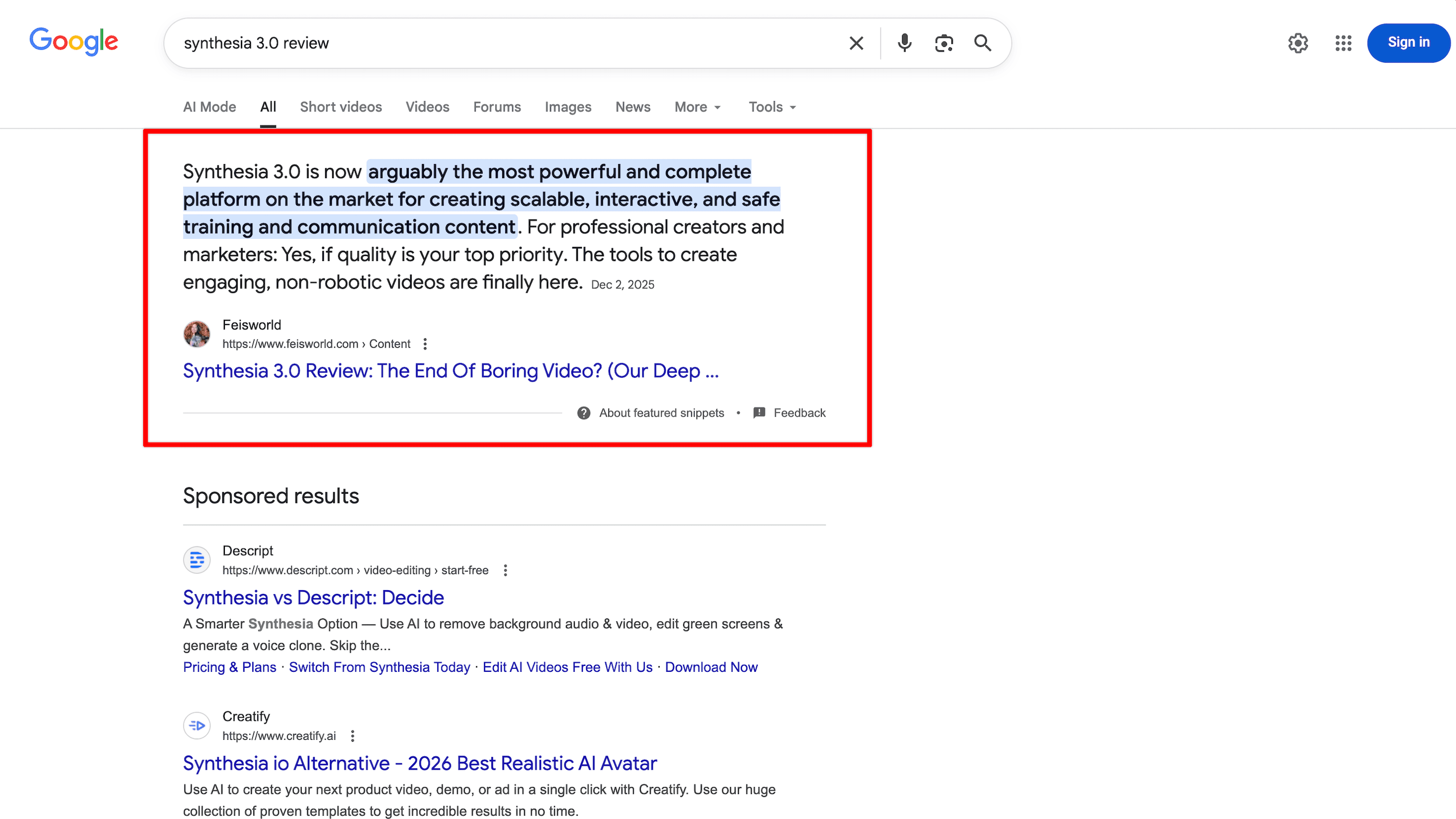
Task: Click the Creatify advertiser name
Action: tap(246, 717)
